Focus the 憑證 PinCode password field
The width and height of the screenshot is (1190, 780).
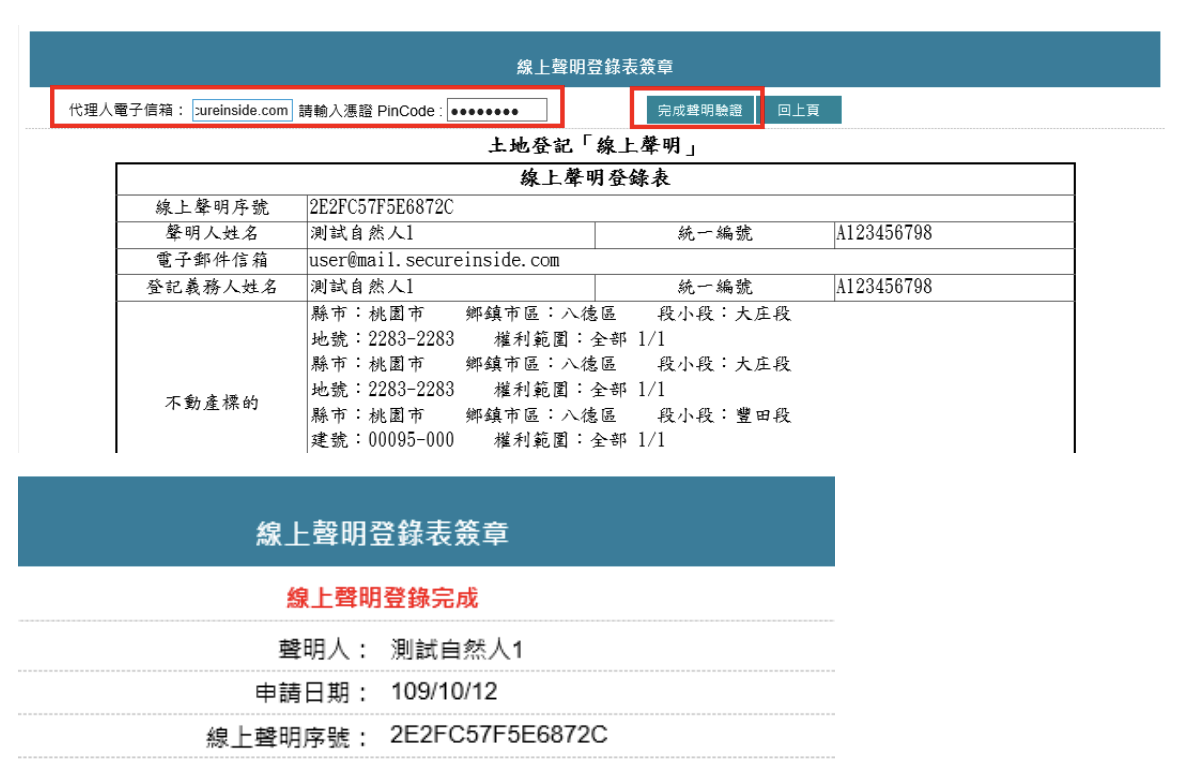(497, 110)
